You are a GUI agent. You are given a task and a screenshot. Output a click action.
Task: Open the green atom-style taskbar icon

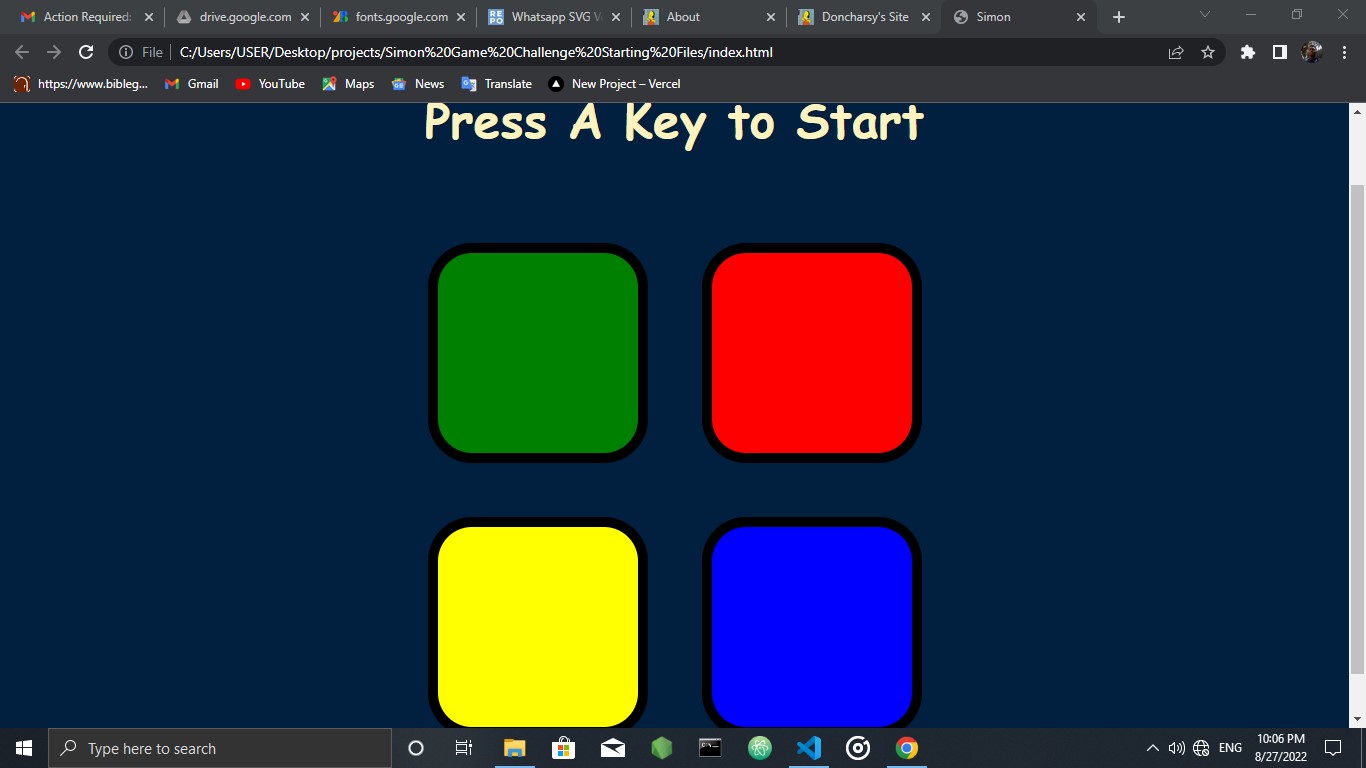point(760,748)
